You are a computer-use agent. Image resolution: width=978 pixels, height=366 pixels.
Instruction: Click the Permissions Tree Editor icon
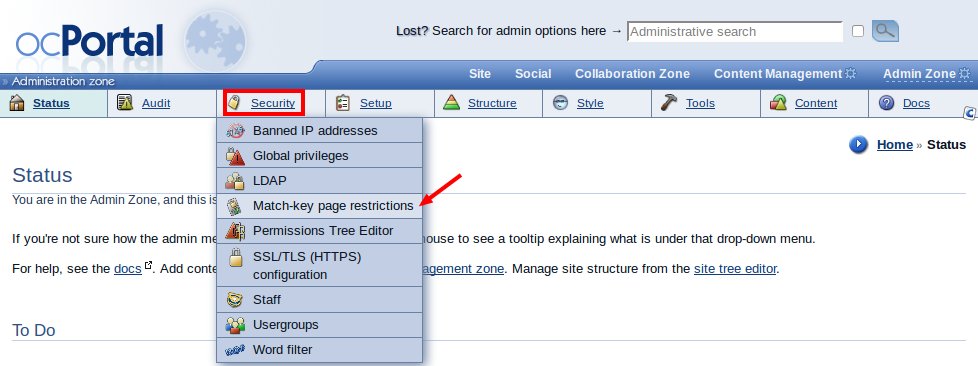[x=235, y=231]
